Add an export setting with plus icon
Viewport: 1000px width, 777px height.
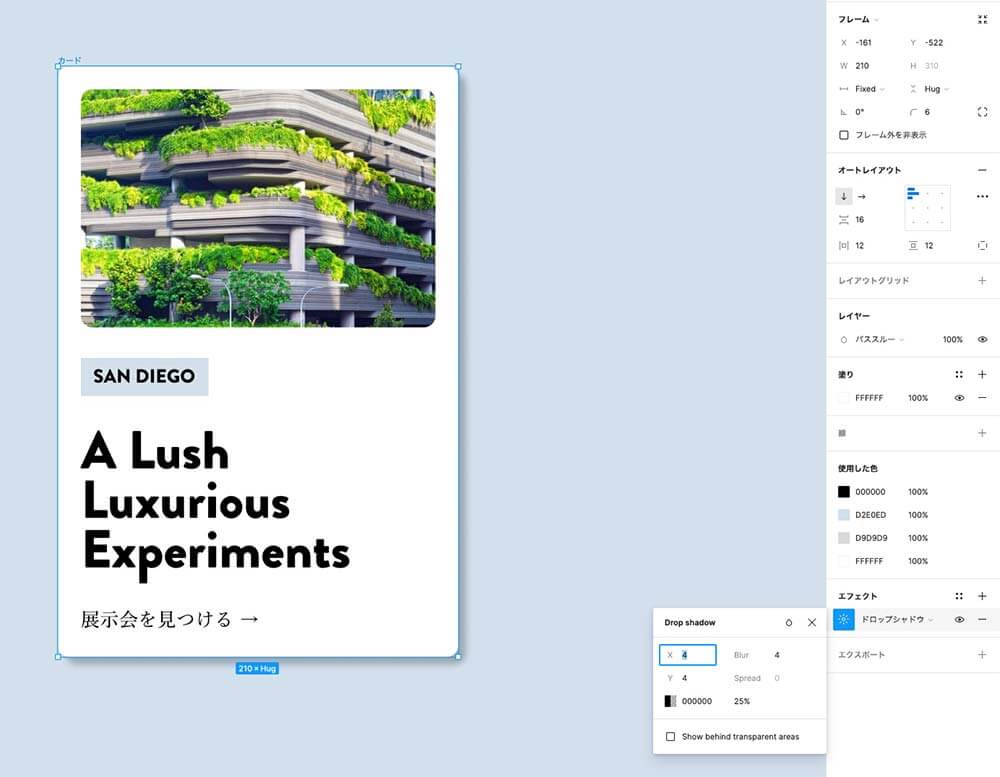tap(982, 655)
